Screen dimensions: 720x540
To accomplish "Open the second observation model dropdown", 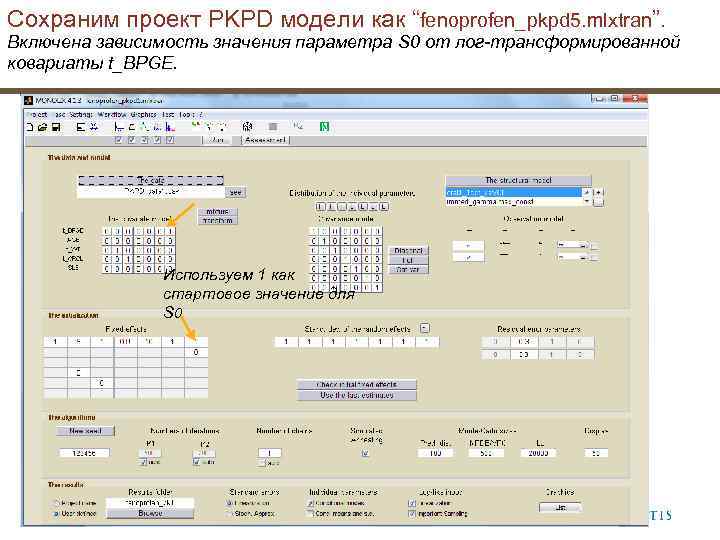I will pyautogui.click(x=573, y=258).
